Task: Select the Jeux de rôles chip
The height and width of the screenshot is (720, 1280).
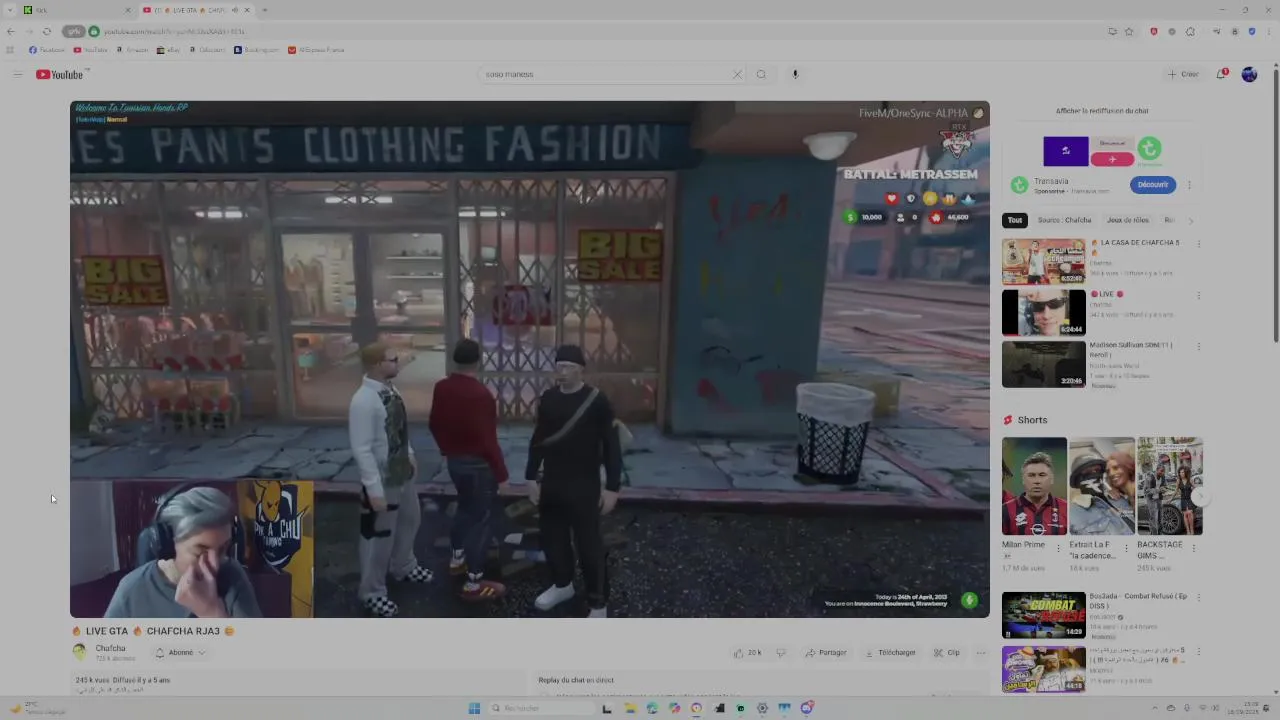Action: (1128, 220)
